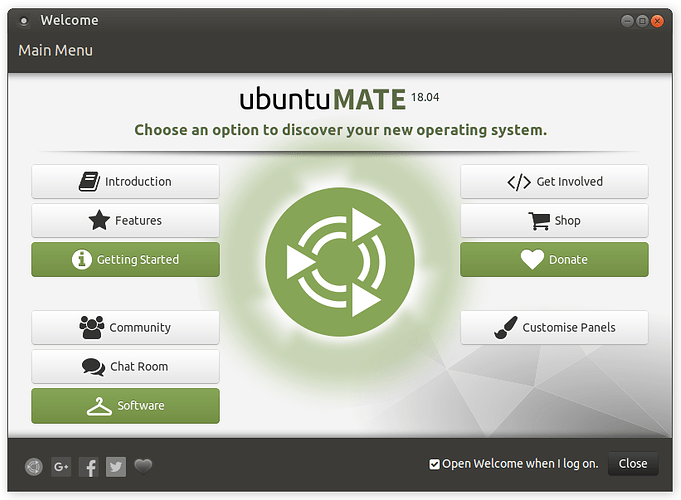
Task: Click the 'Choose an option' tagline
Action: tap(340, 129)
